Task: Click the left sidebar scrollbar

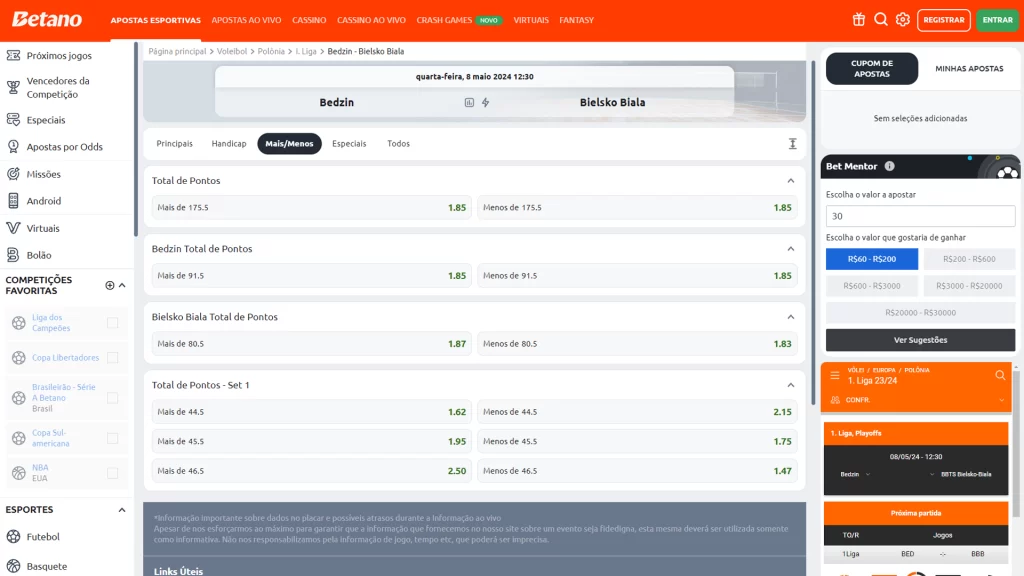Action: click(x=136, y=139)
